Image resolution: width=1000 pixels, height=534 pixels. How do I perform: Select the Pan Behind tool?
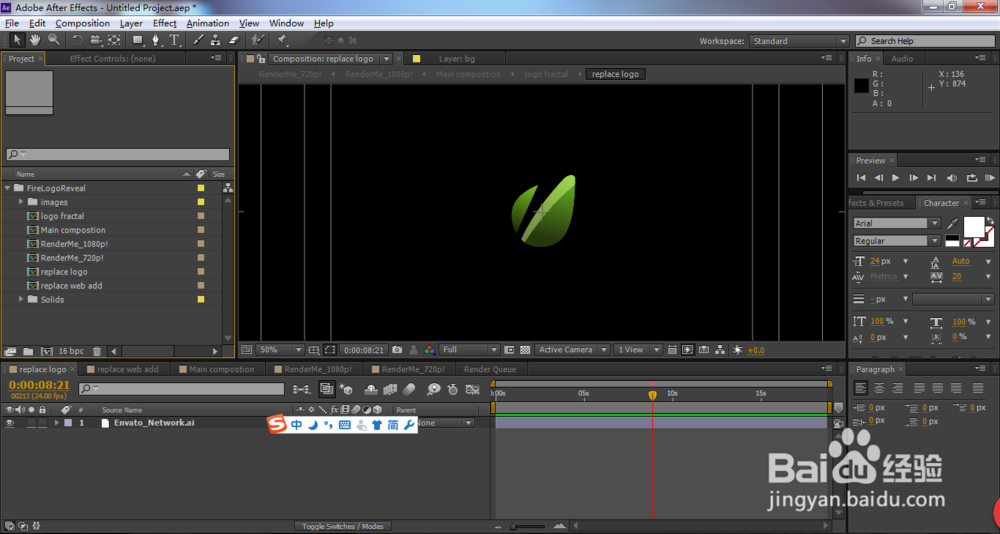coord(114,40)
